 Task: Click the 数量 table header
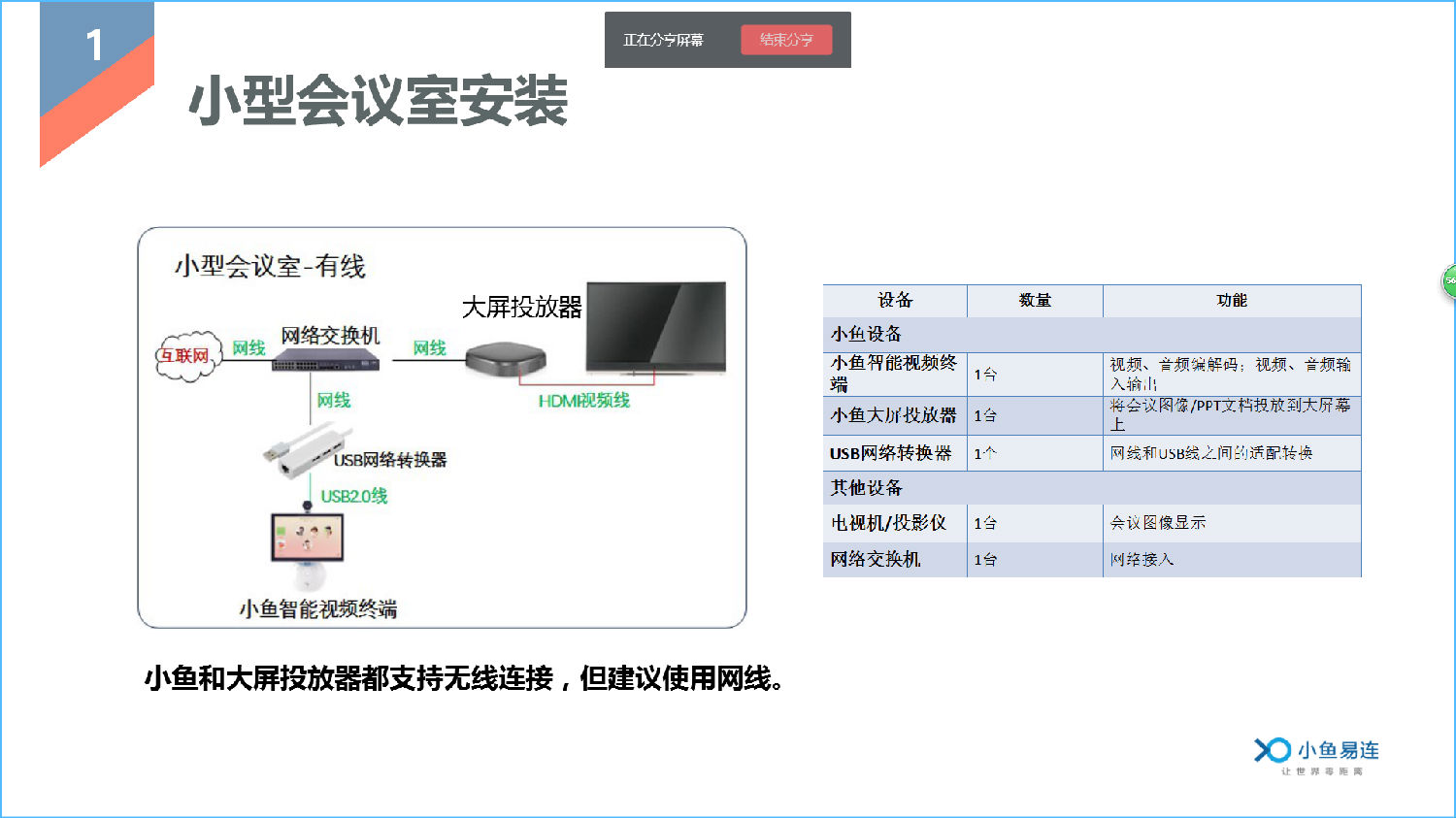pos(1035,301)
